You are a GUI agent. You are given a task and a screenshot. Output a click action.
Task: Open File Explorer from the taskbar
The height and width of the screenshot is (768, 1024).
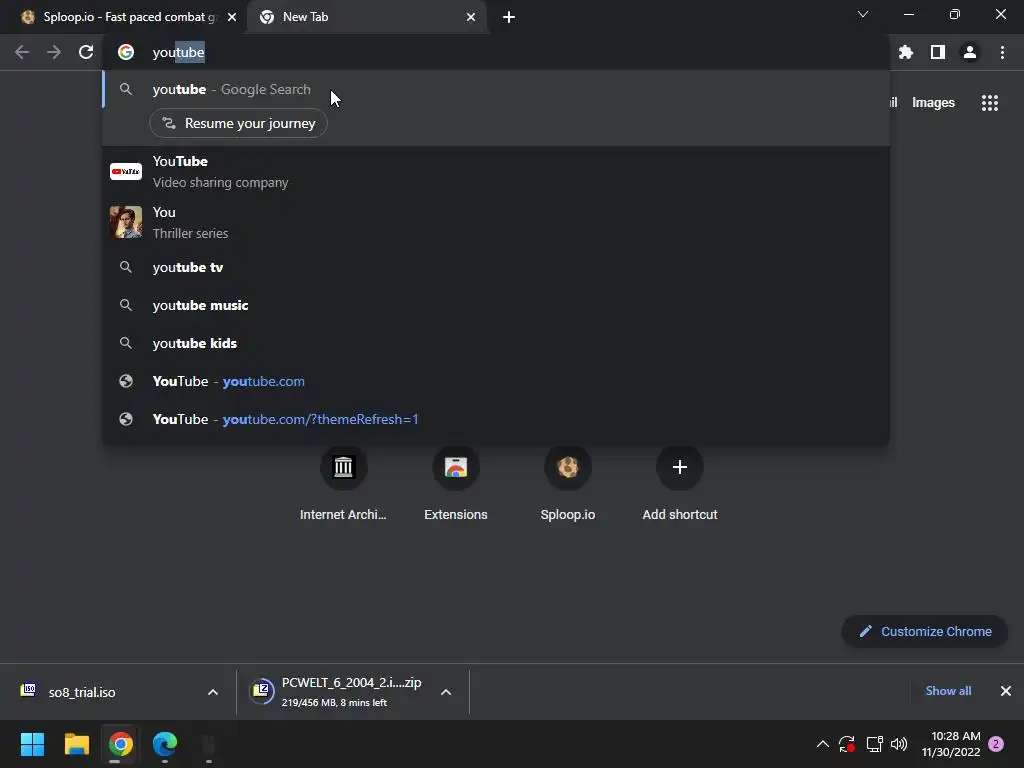tap(76, 744)
